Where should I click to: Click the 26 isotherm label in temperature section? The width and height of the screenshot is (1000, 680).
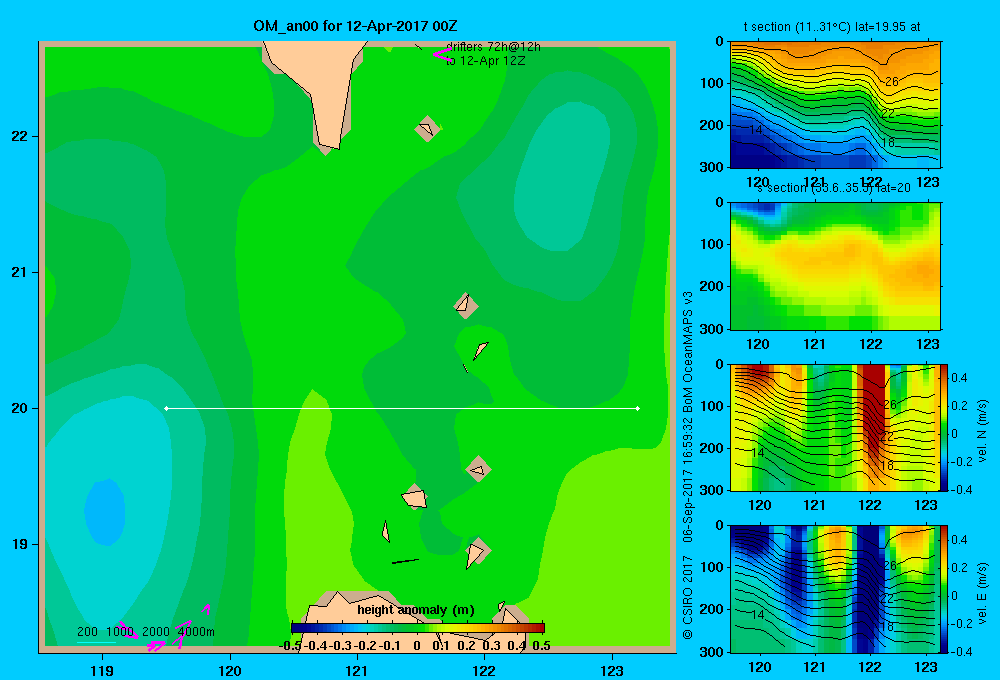[891, 82]
